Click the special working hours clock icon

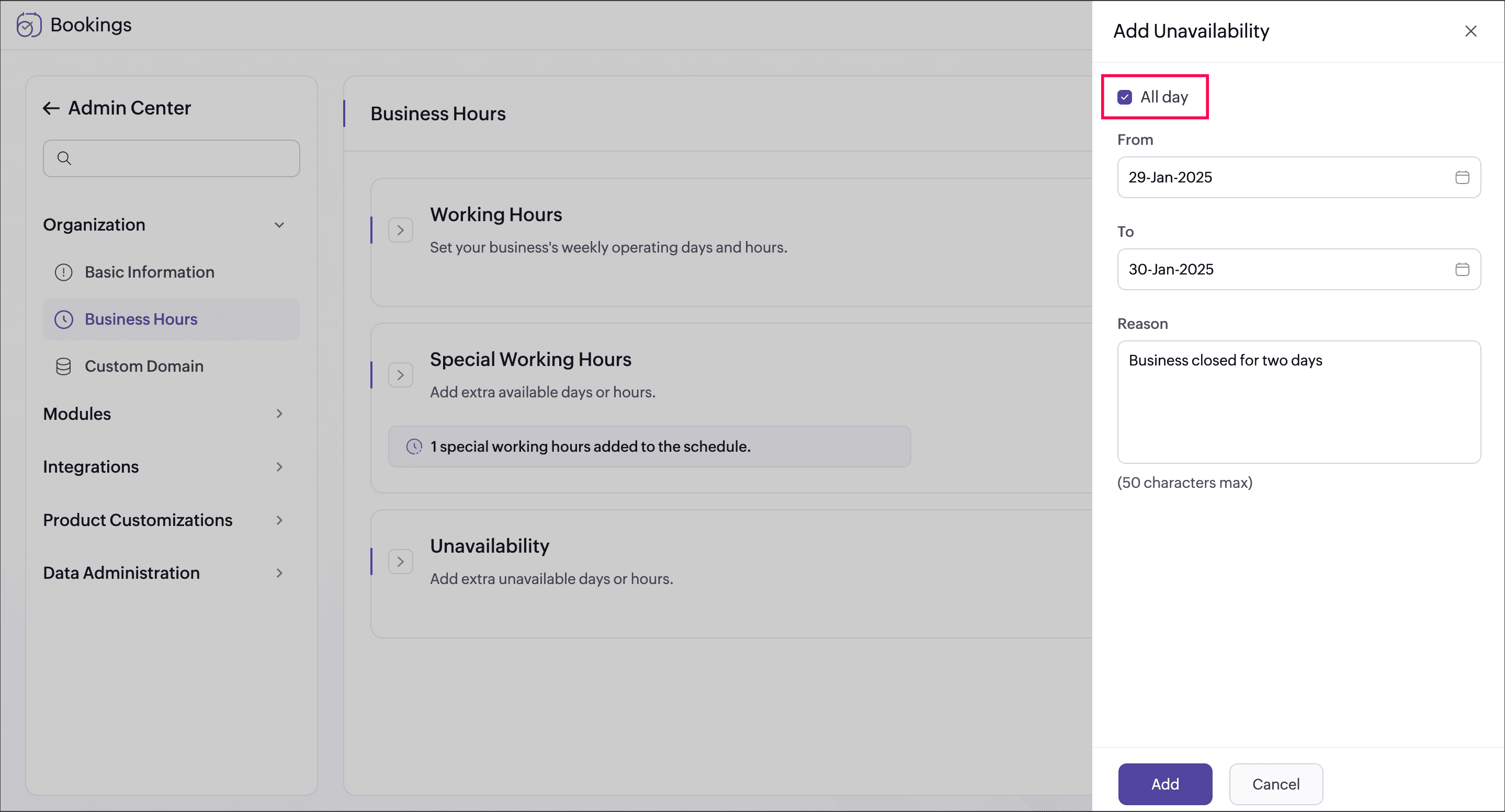[x=414, y=447]
